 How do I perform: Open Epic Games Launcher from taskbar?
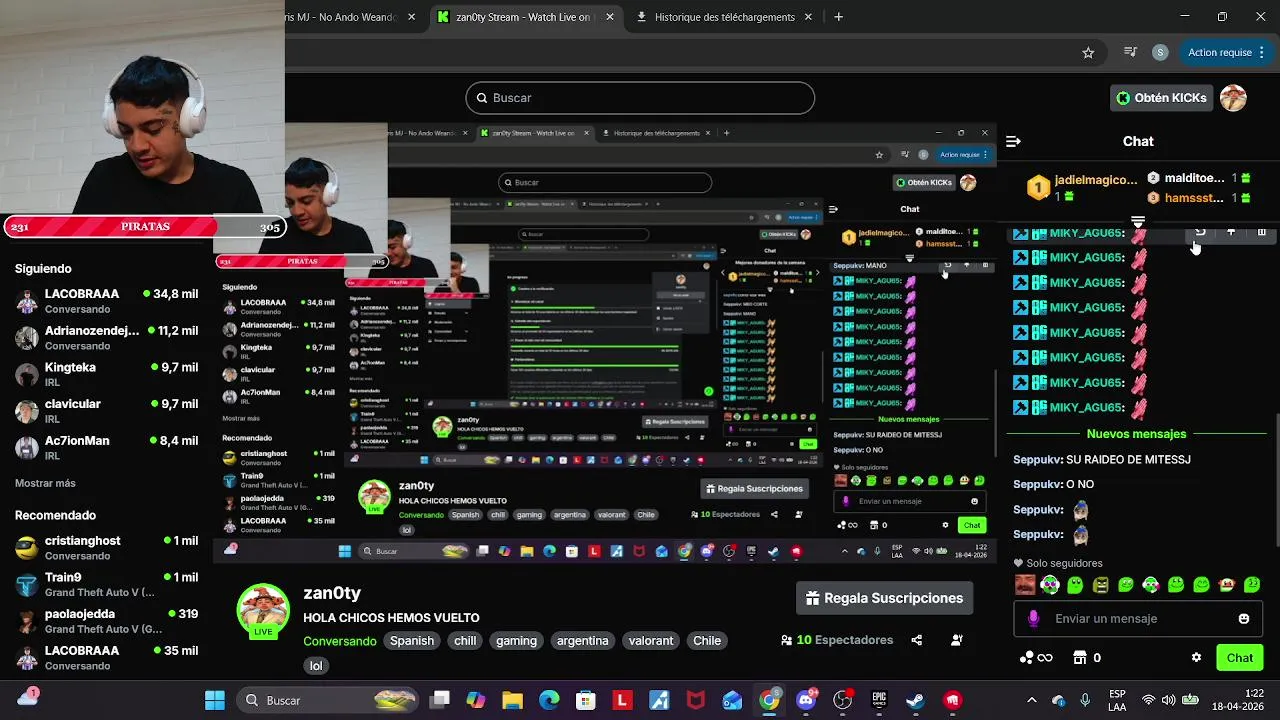coord(879,700)
